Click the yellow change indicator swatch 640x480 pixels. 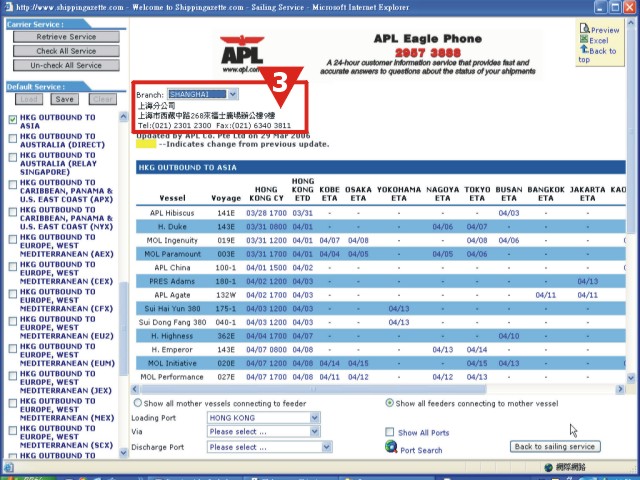(146, 144)
